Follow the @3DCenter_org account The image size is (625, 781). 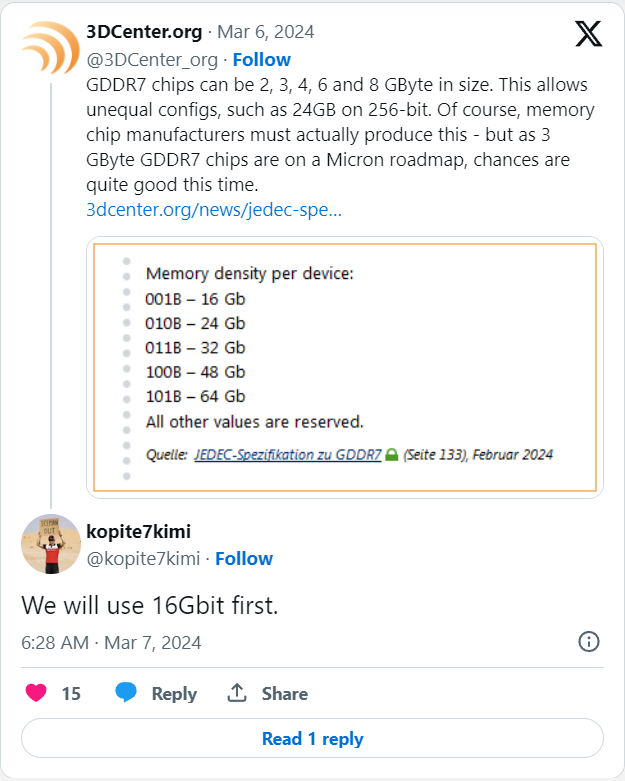point(261,60)
